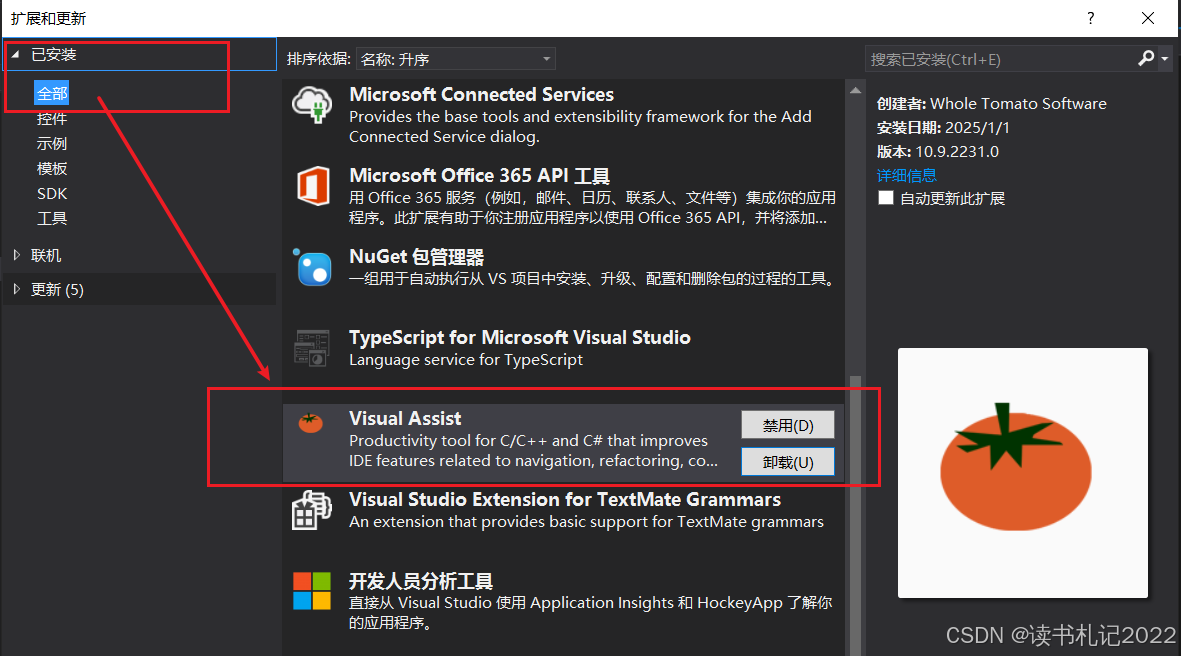Click the 禁用(D) button for Visual Assist

pos(788,425)
